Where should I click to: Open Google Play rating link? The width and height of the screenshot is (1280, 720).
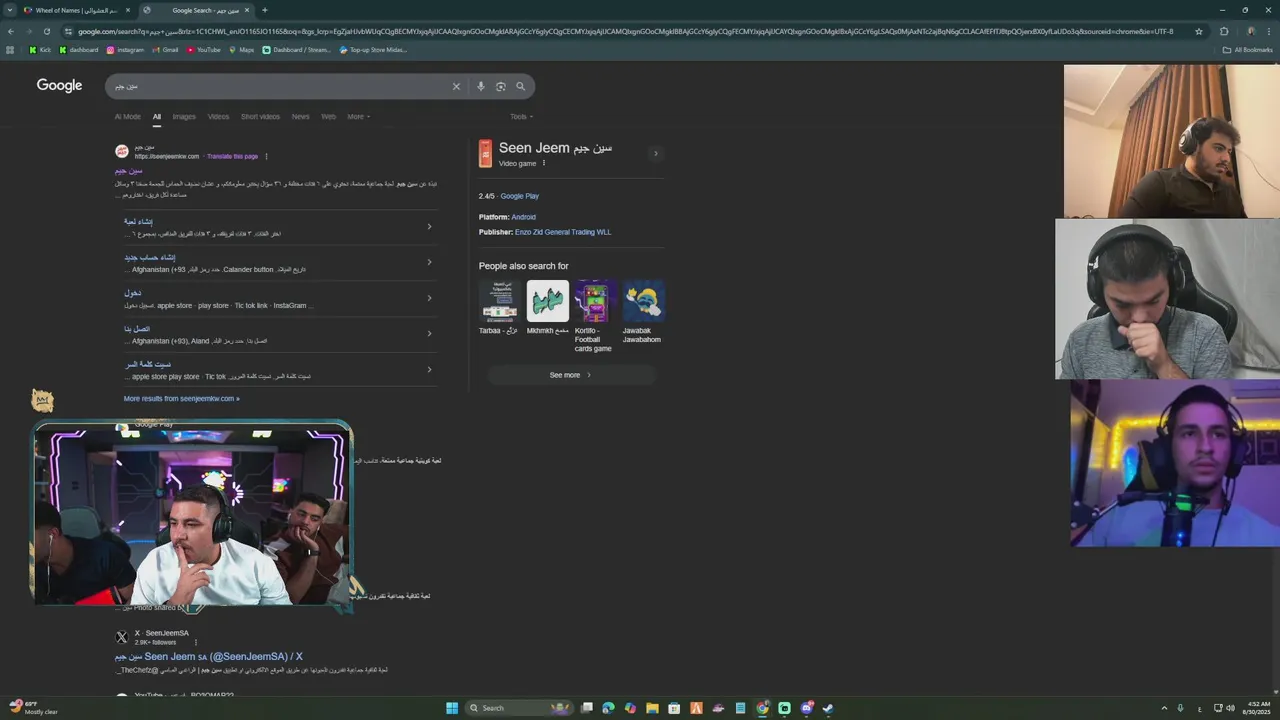pos(519,196)
